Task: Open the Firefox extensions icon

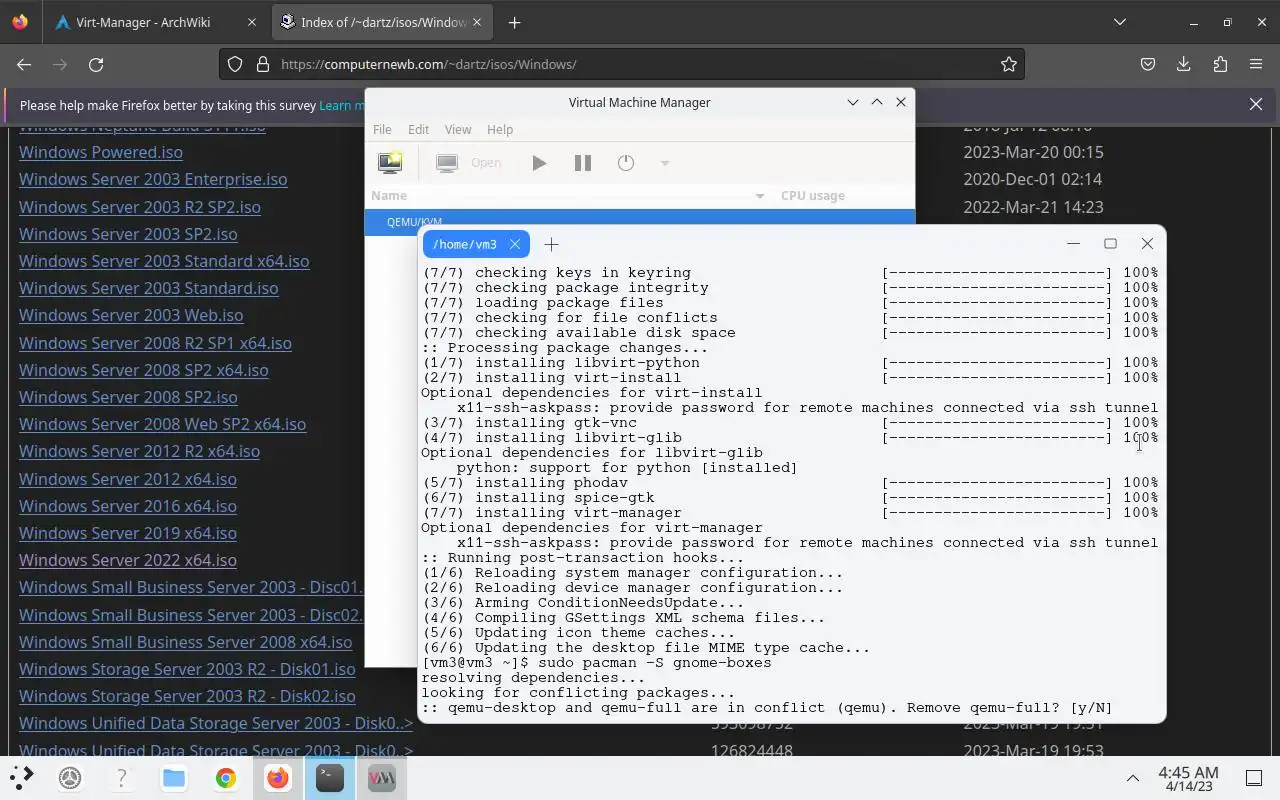Action: (1220, 64)
